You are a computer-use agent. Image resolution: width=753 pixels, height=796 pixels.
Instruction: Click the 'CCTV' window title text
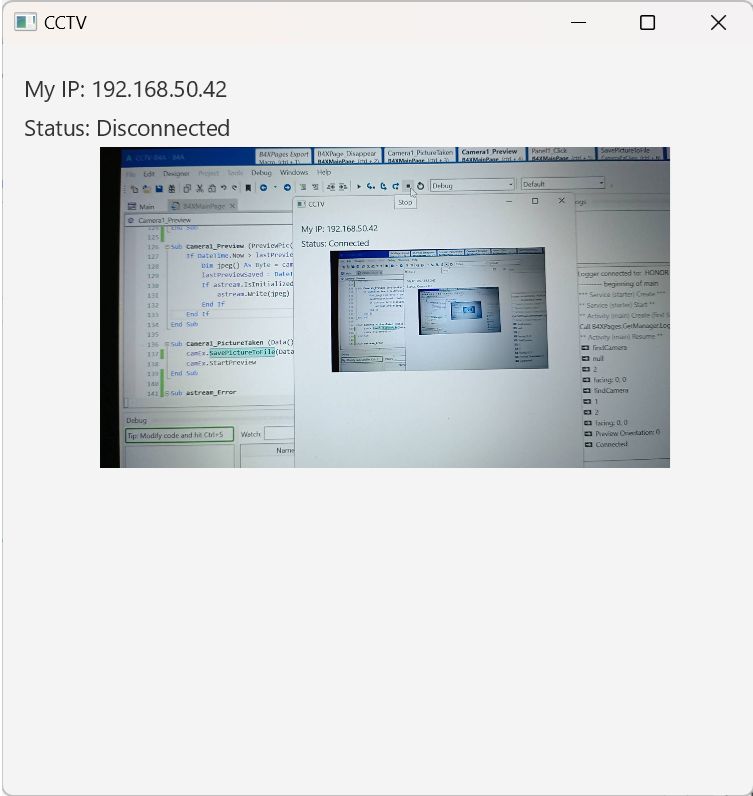(65, 23)
